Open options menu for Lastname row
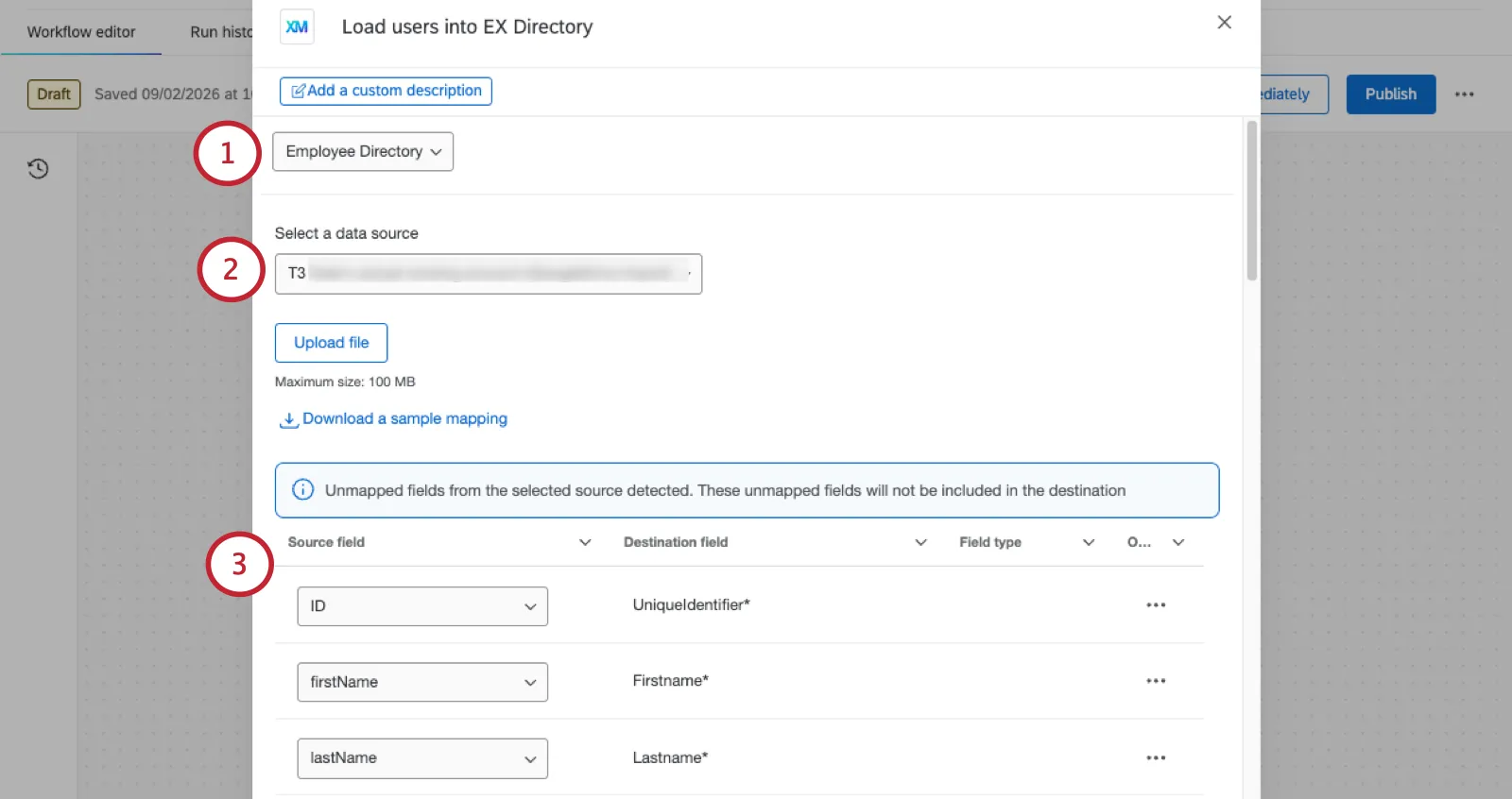 pos(1156,758)
